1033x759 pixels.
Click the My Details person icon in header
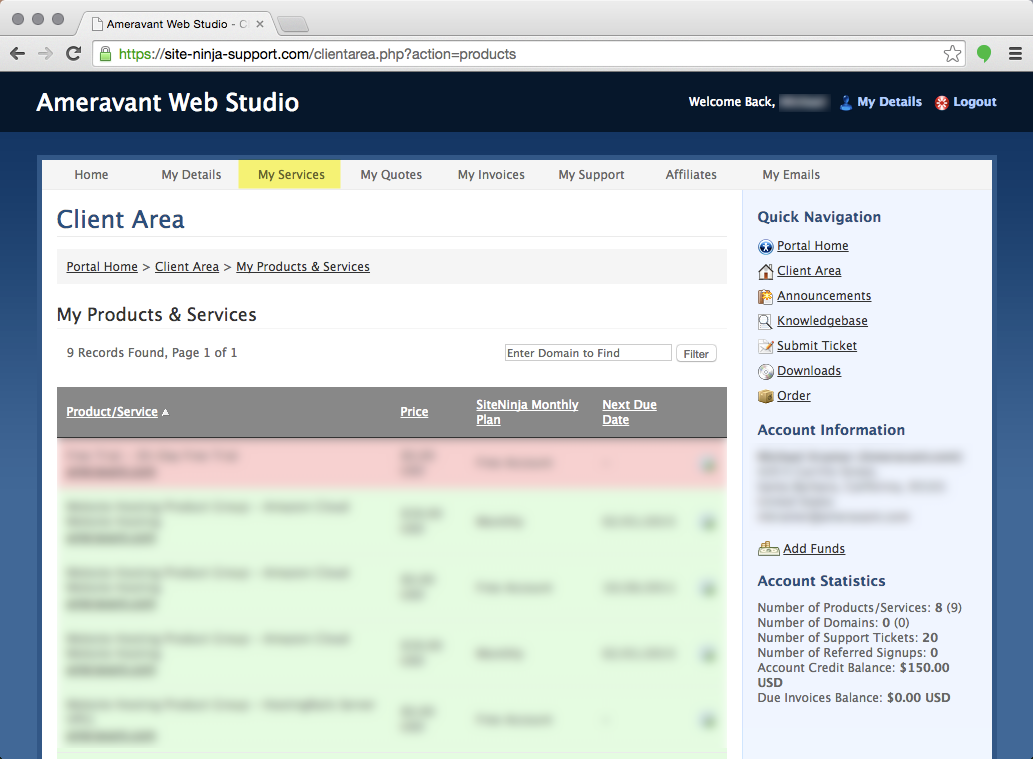(x=845, y=101)
